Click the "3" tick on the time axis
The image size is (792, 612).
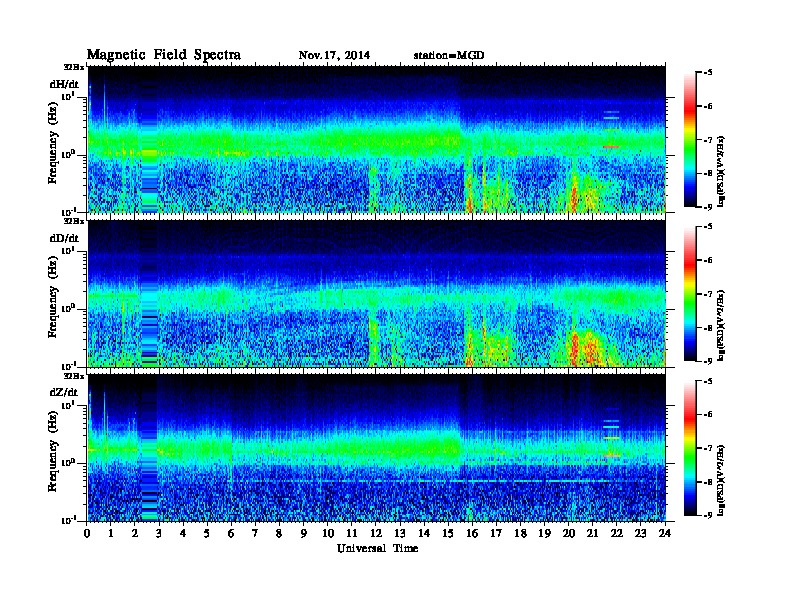(159, 533)
